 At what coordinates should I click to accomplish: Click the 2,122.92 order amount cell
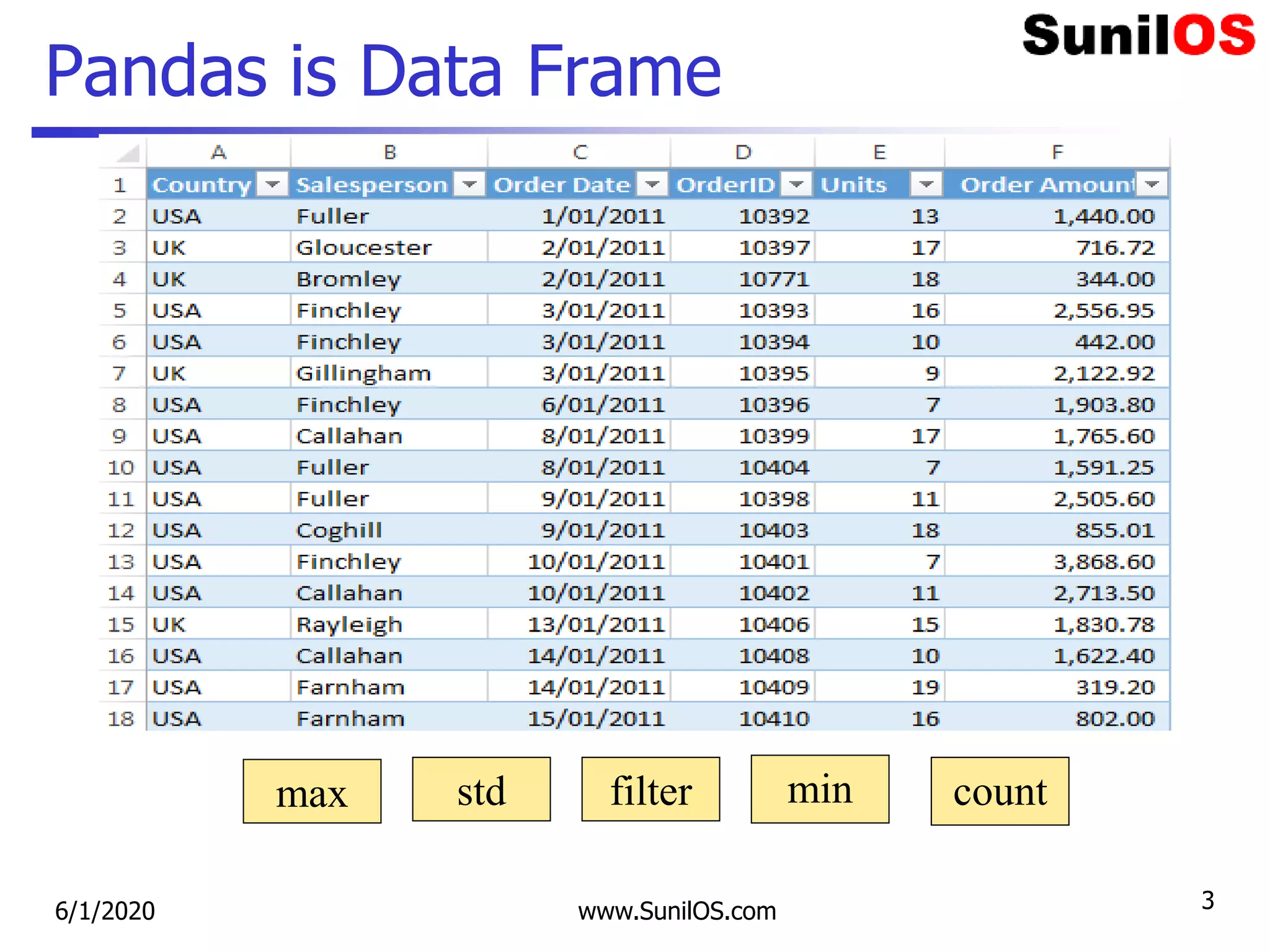point(1057,373)
